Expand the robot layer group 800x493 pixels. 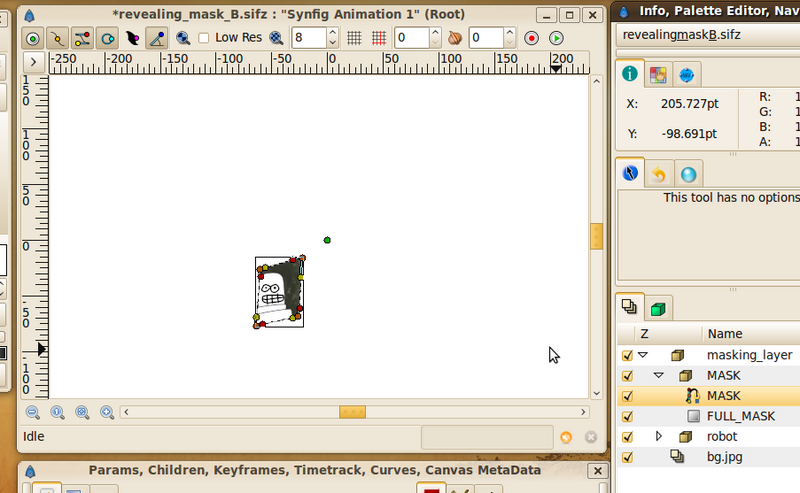click(659, 436)
